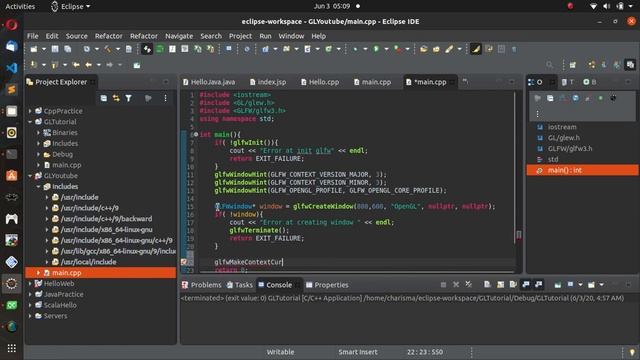Toggle Word Wrap icon in the toolbar
This screenshot has height=360, width=640.
point(489,49)
